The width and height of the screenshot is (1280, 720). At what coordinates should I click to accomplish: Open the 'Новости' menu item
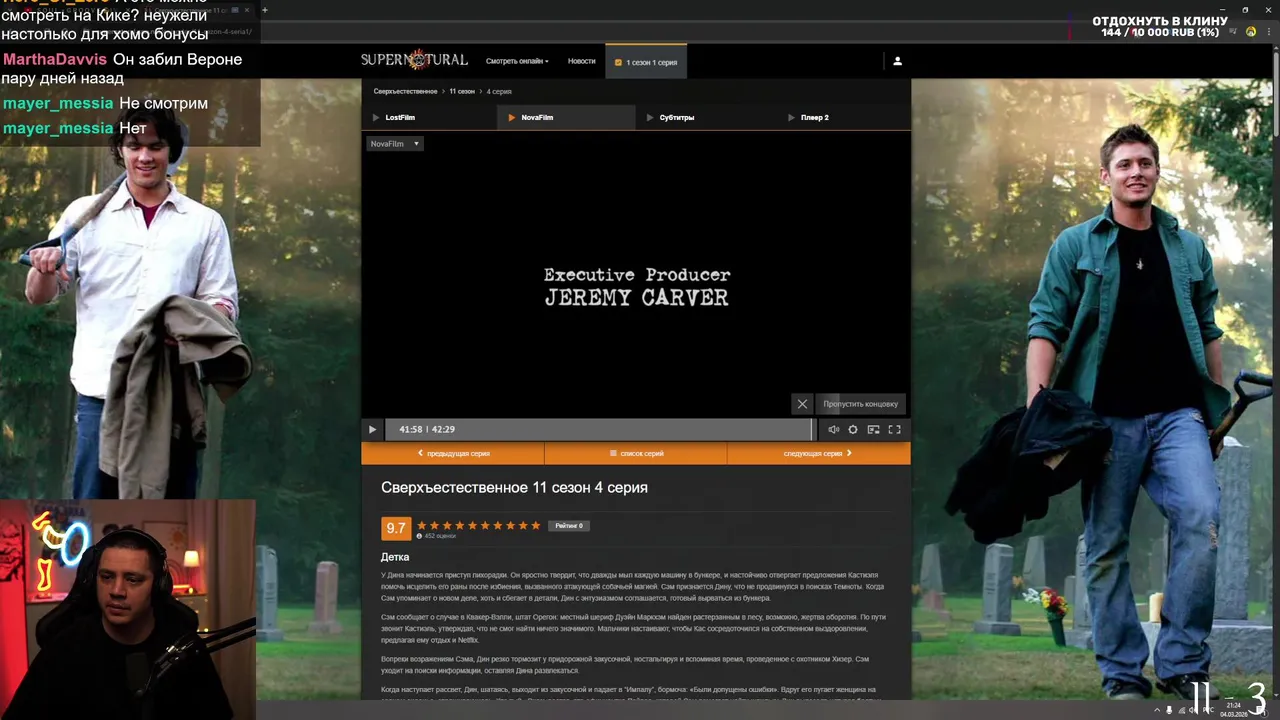coord(581,61)
